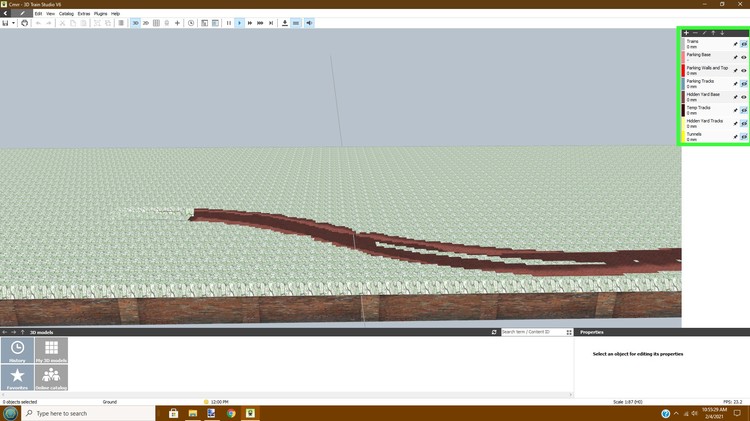Toggle visibility of the Tunnels layer
Viewport: 750px width, 421px height.
pyautogui.click(x=744, y=137)
